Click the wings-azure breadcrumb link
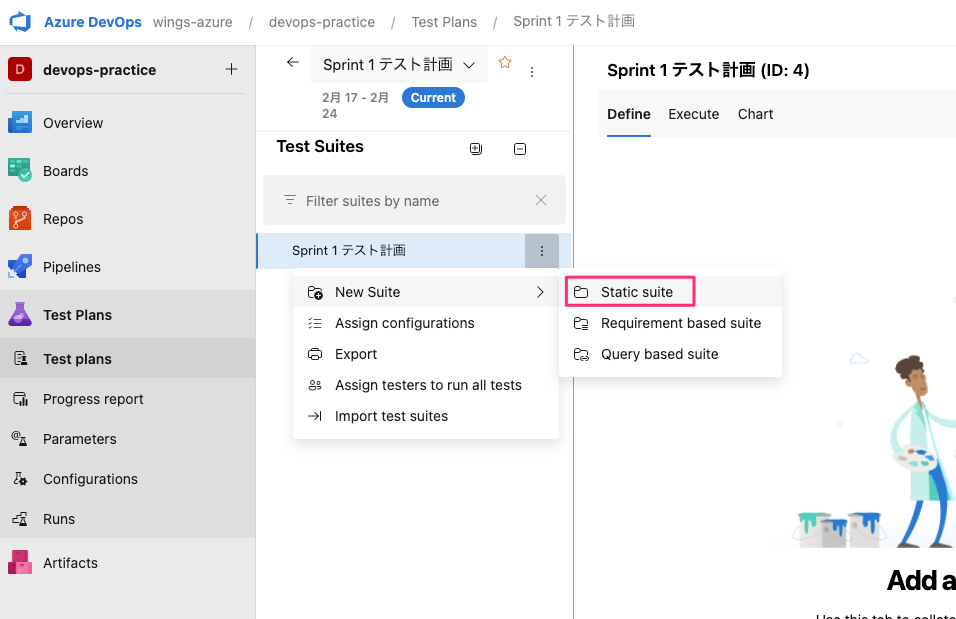Screen dimensions: 956x619 (x=193, y=22)
